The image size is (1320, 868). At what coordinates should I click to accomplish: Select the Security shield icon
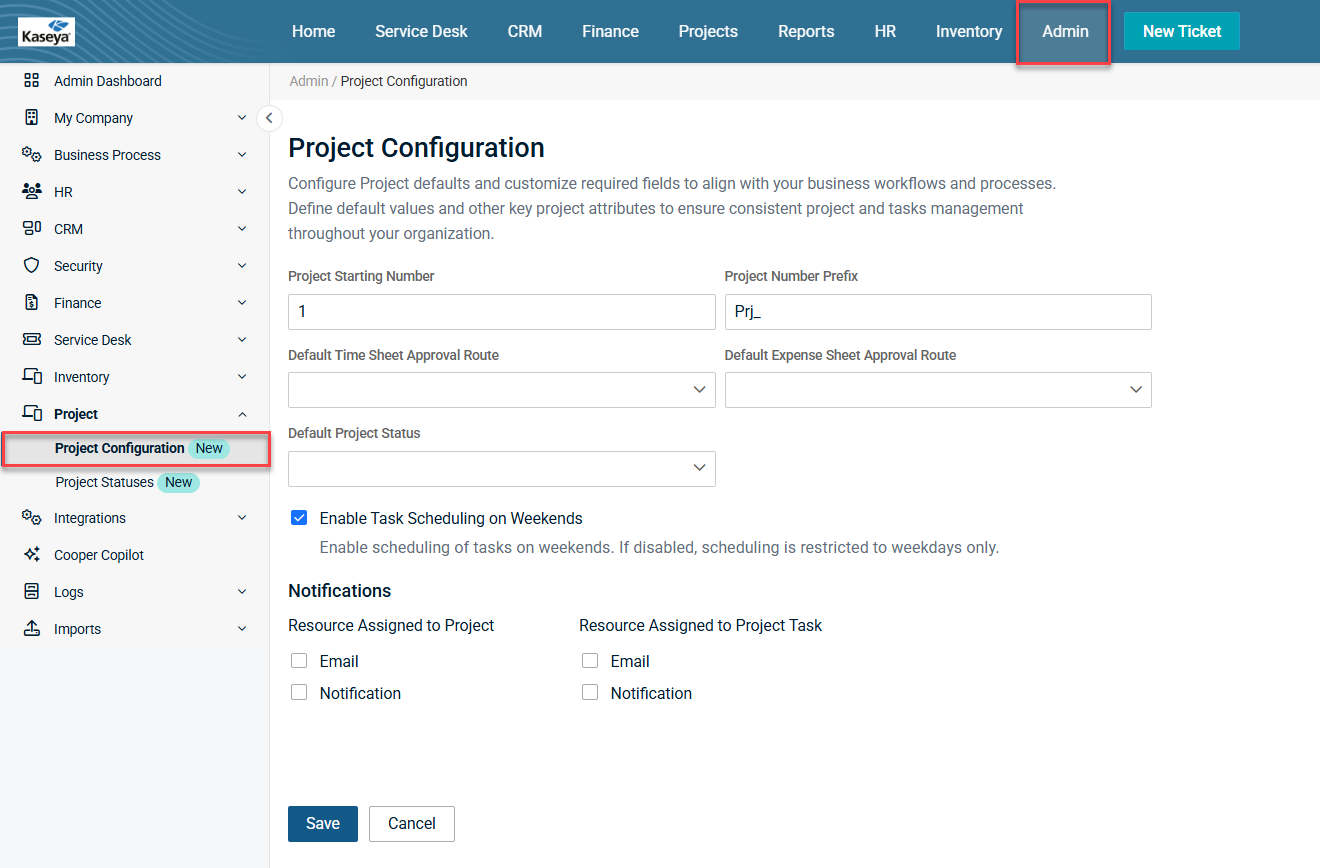(31, 266)
